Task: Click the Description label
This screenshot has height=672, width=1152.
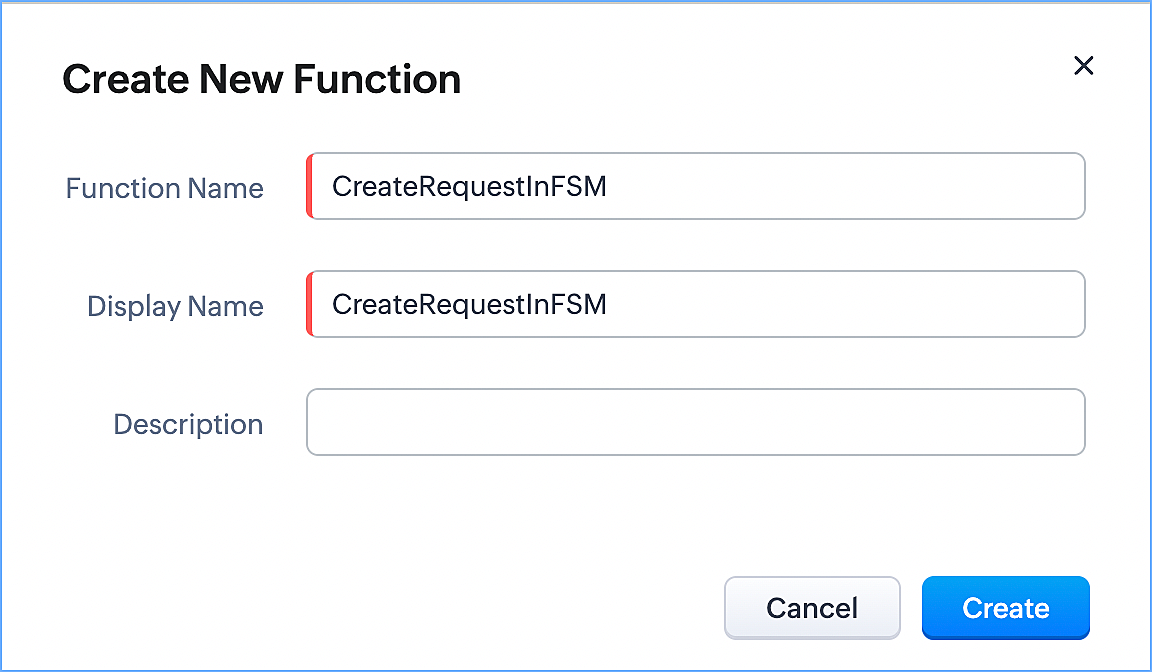Action: pos(188,424)
